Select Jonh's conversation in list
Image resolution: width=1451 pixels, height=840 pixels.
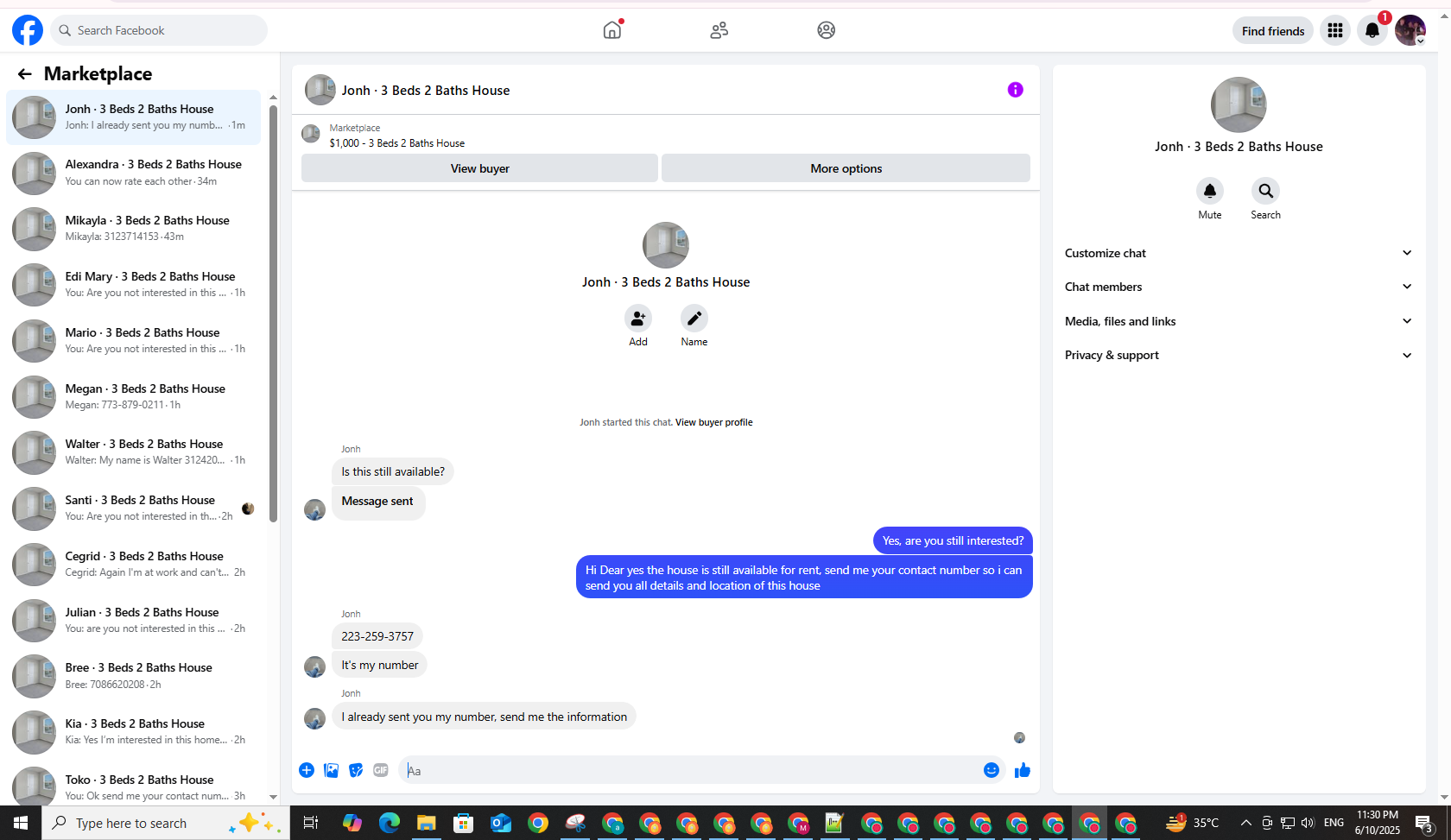coord(134,117)
